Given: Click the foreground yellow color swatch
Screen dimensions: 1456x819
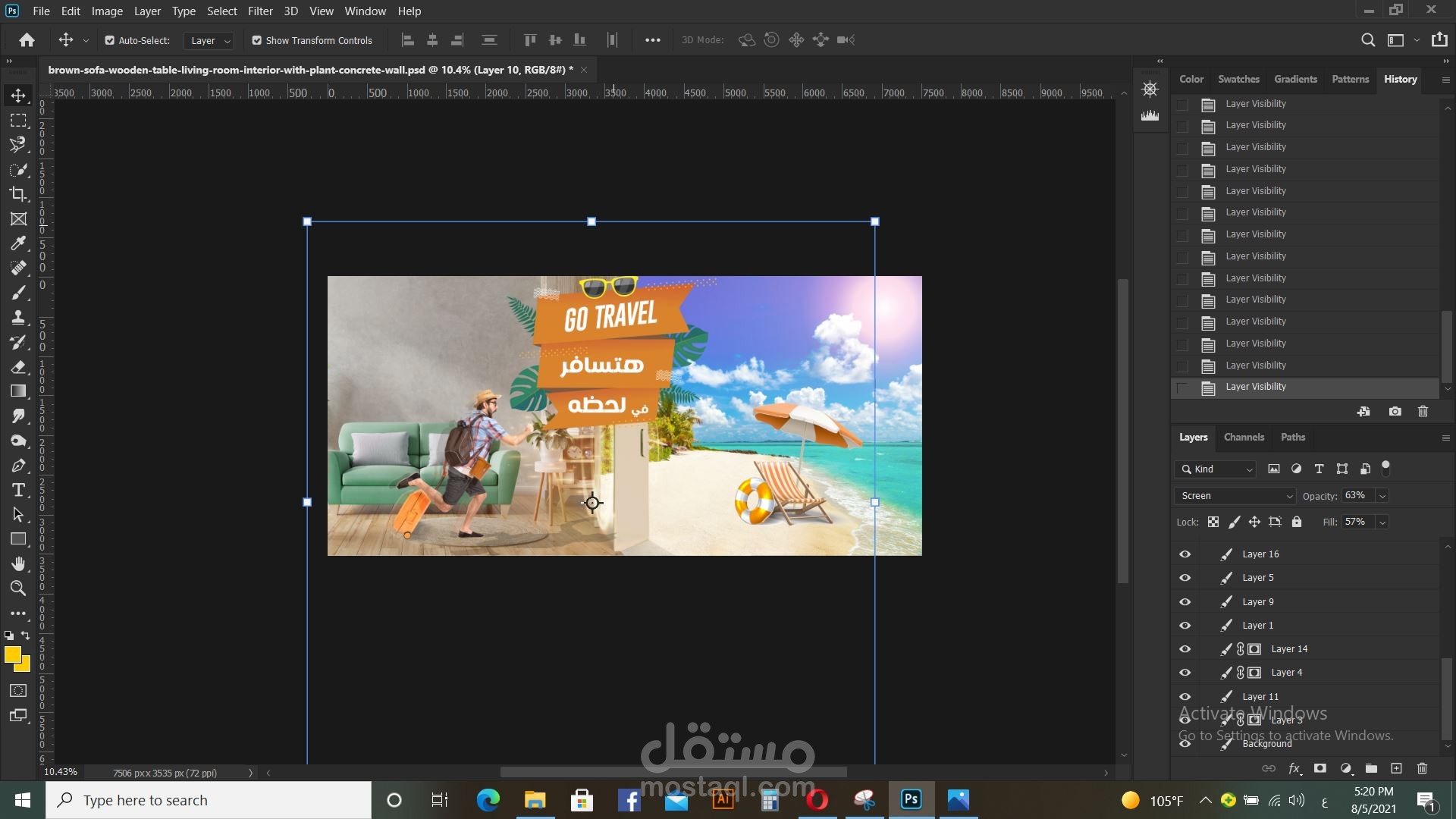Looking at the screenshot, I should (x=12, y=654).
